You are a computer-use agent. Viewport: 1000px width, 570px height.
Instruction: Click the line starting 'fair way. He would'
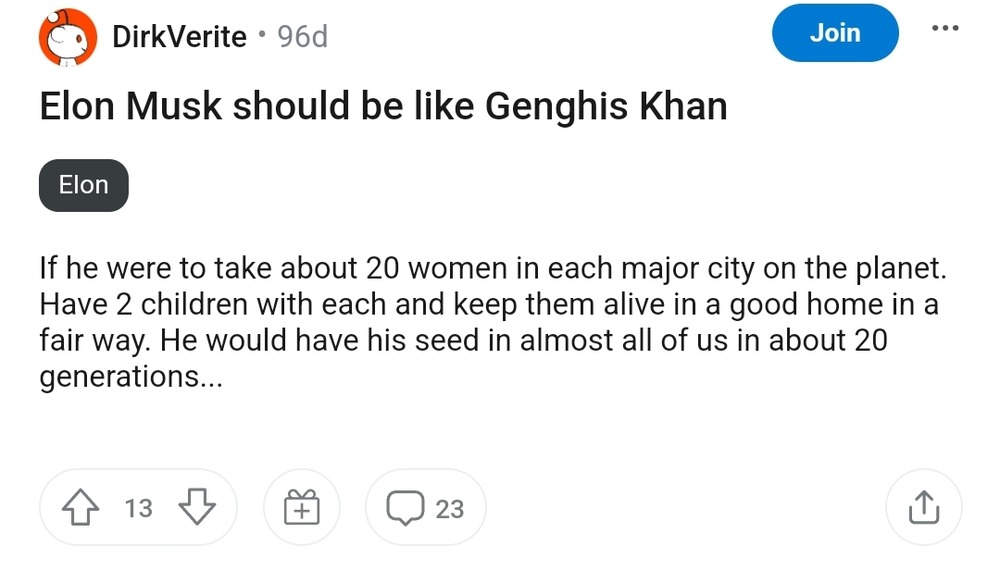point(463,342)
